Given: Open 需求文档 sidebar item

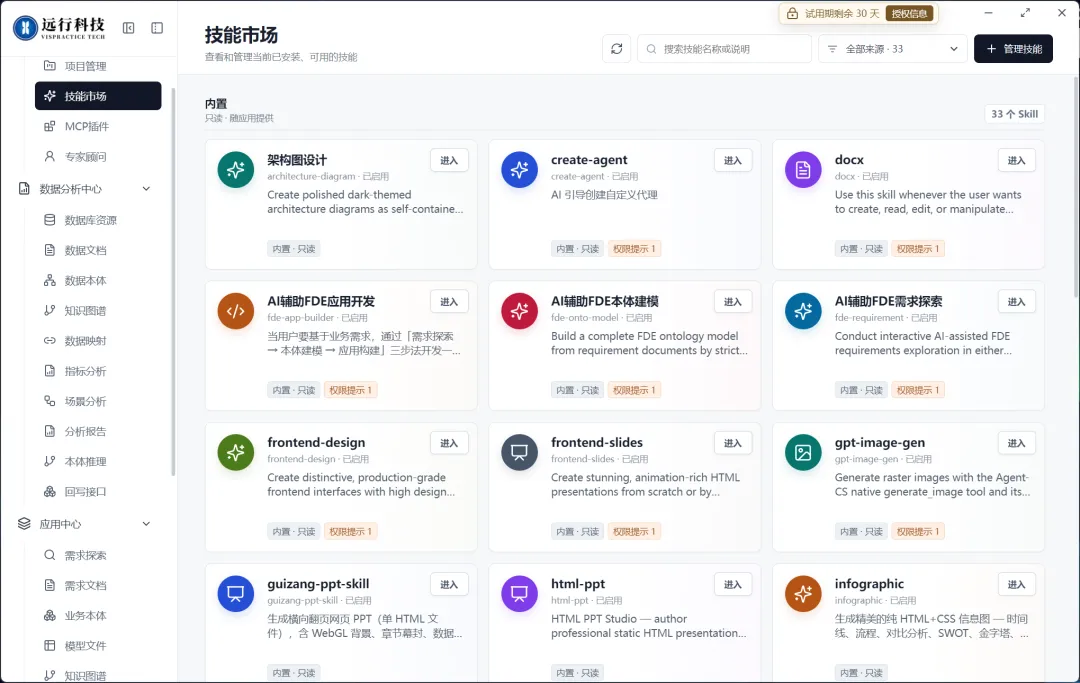Looking at the screenshot, I should tap(98, 585).
